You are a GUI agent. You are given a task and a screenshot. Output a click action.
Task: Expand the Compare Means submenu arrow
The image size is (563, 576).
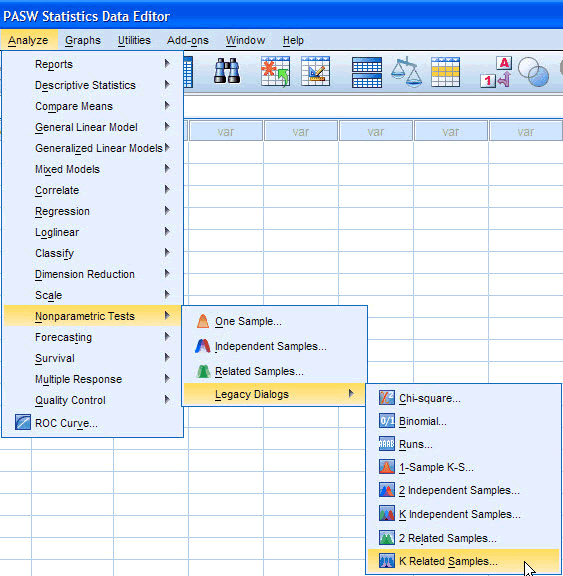167,106
